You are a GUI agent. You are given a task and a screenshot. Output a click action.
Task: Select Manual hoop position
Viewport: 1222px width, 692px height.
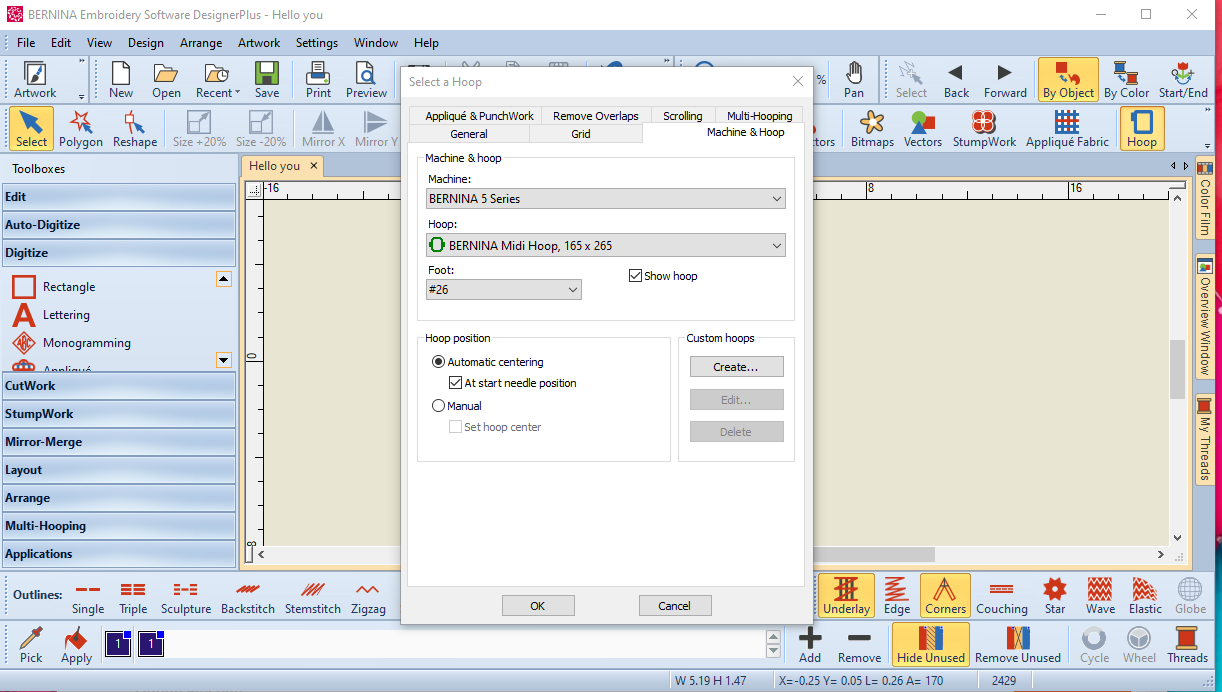click(438, 406)
